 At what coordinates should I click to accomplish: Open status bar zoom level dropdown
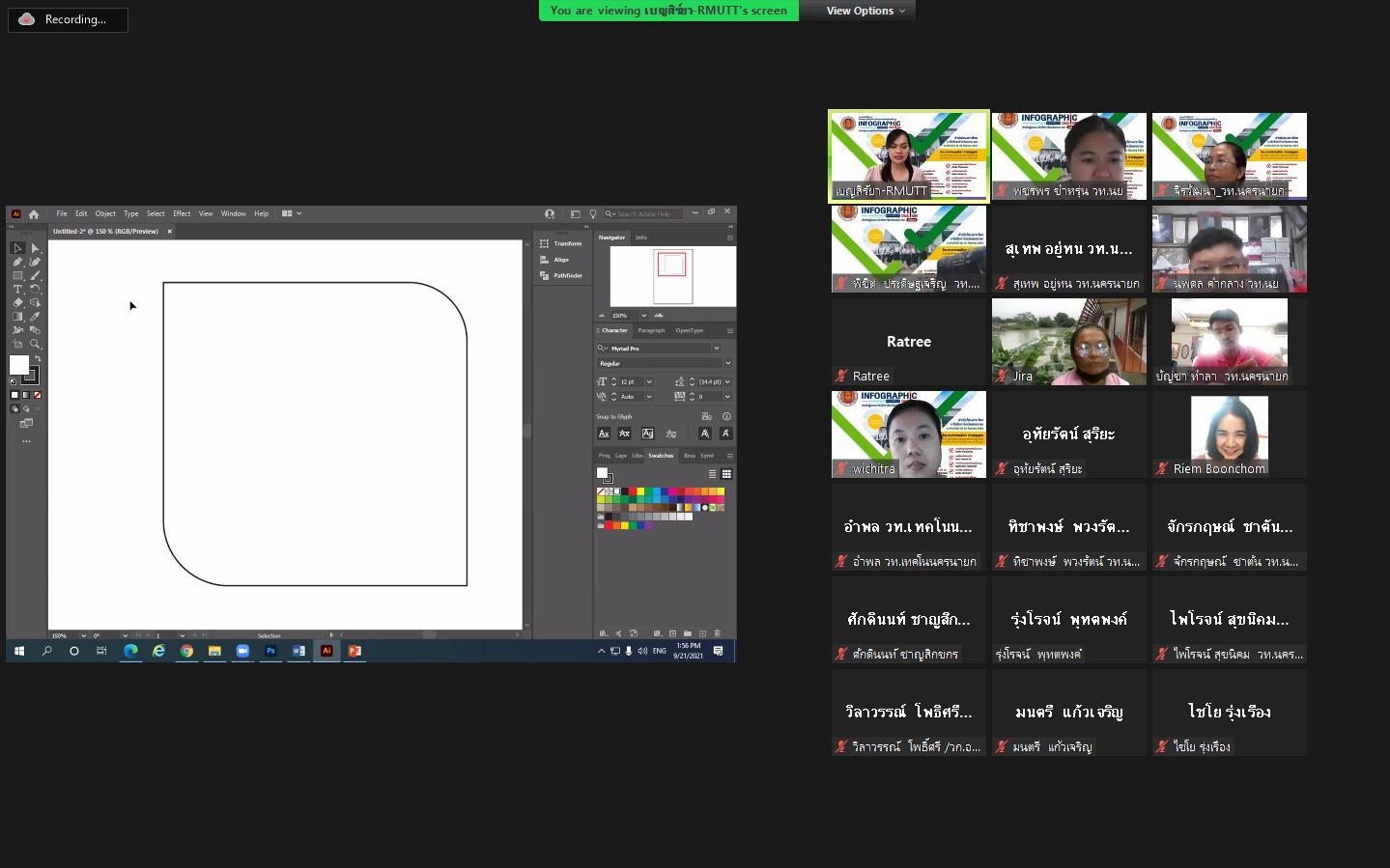click(83, 635)
